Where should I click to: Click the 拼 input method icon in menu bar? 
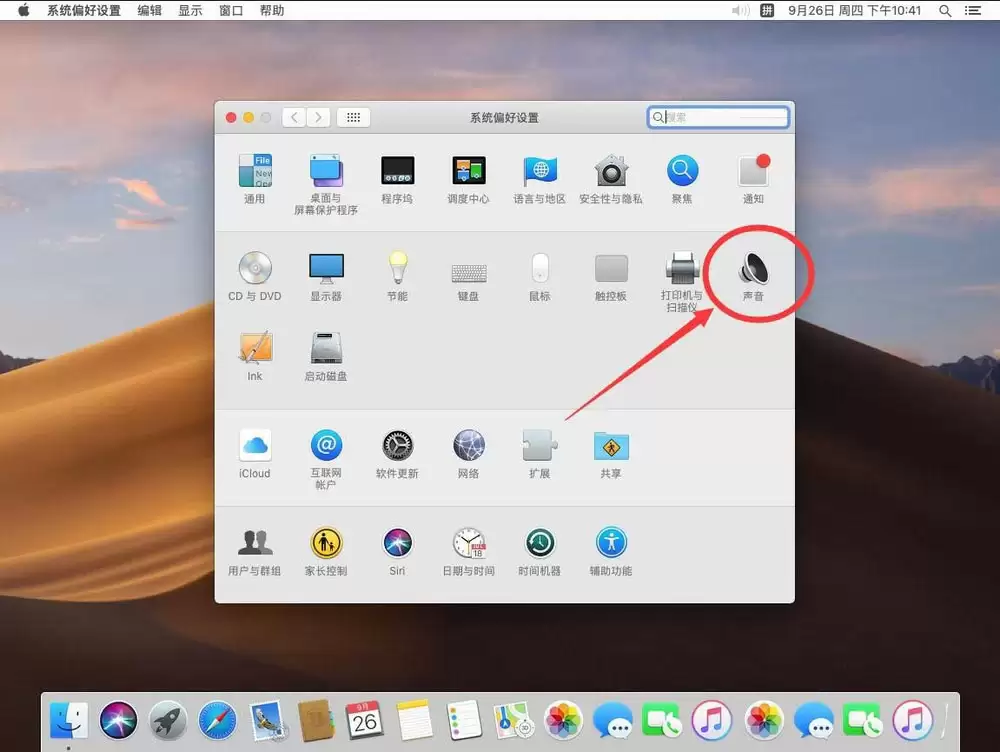pos(767,10)
